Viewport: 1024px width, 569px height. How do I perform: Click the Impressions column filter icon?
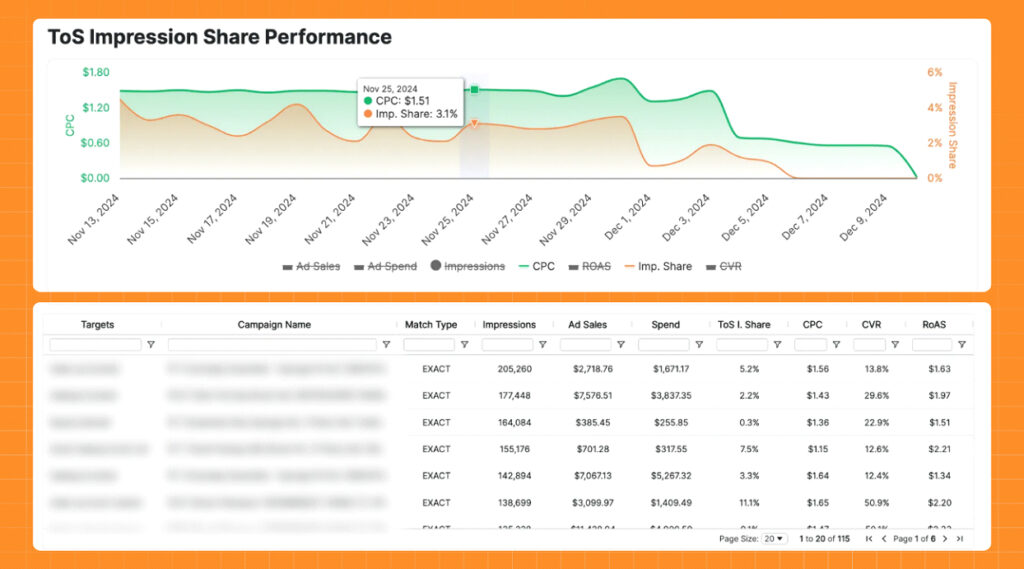(x=542, y=344)
